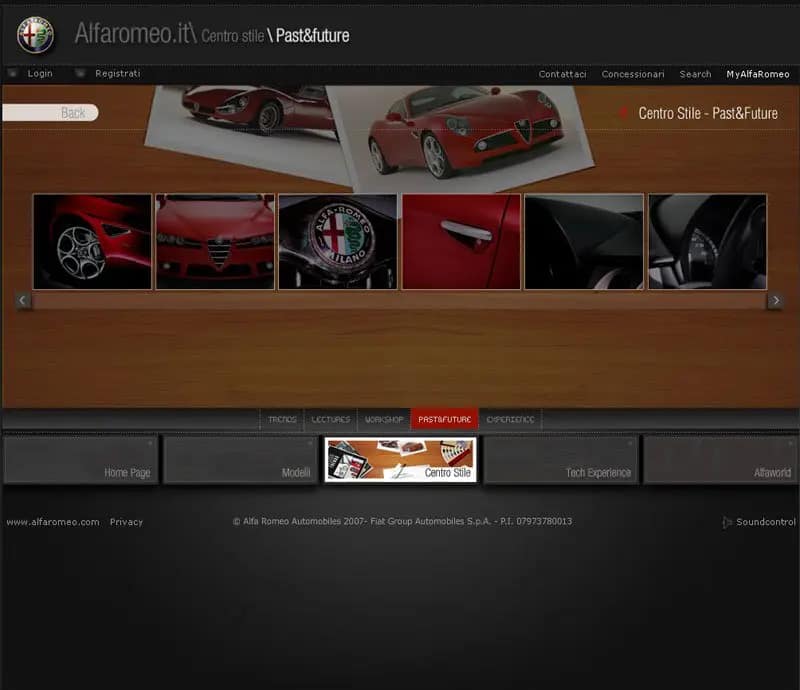The height and width of the screenshot is (690, 800).
Task: Go to the Alfaworld section
Action: [x=720, y=459]
